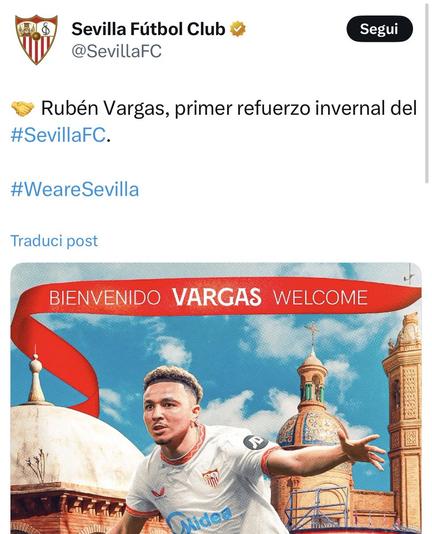Open the @SevillaFC handle
The image size is (432, 534).
(117, 51)
